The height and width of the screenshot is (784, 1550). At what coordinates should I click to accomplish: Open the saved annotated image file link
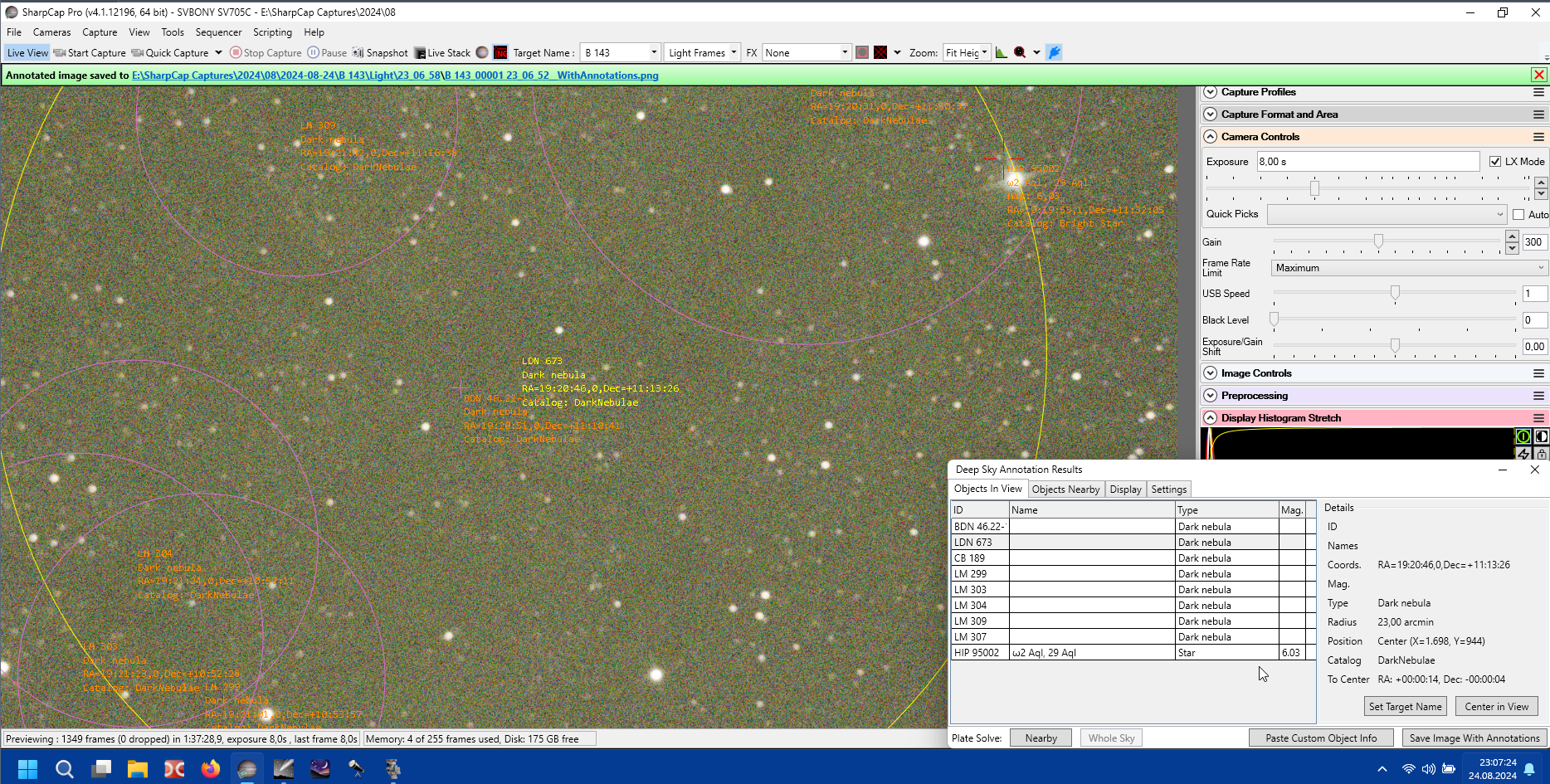pos(552,75)
